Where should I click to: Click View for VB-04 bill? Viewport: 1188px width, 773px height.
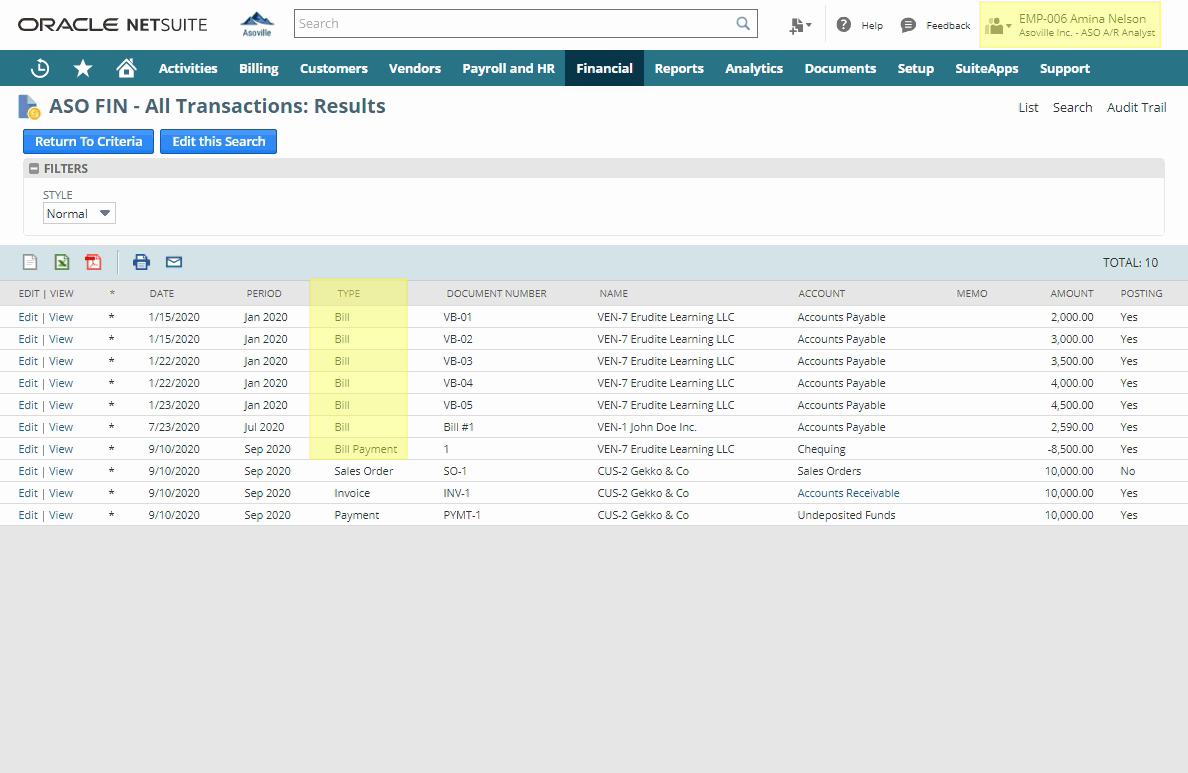point(61,383)
